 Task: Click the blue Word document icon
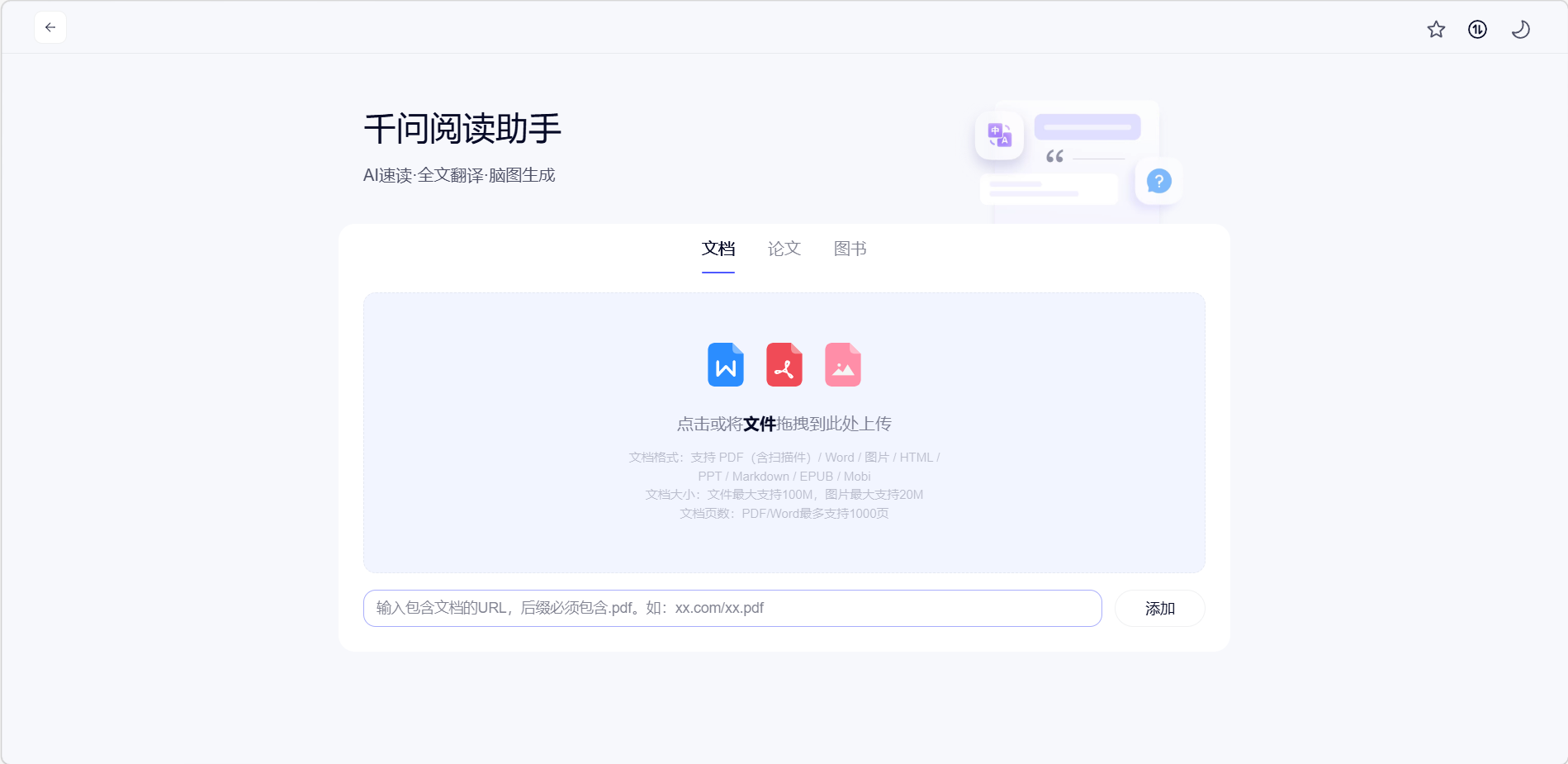pos(725,365)
